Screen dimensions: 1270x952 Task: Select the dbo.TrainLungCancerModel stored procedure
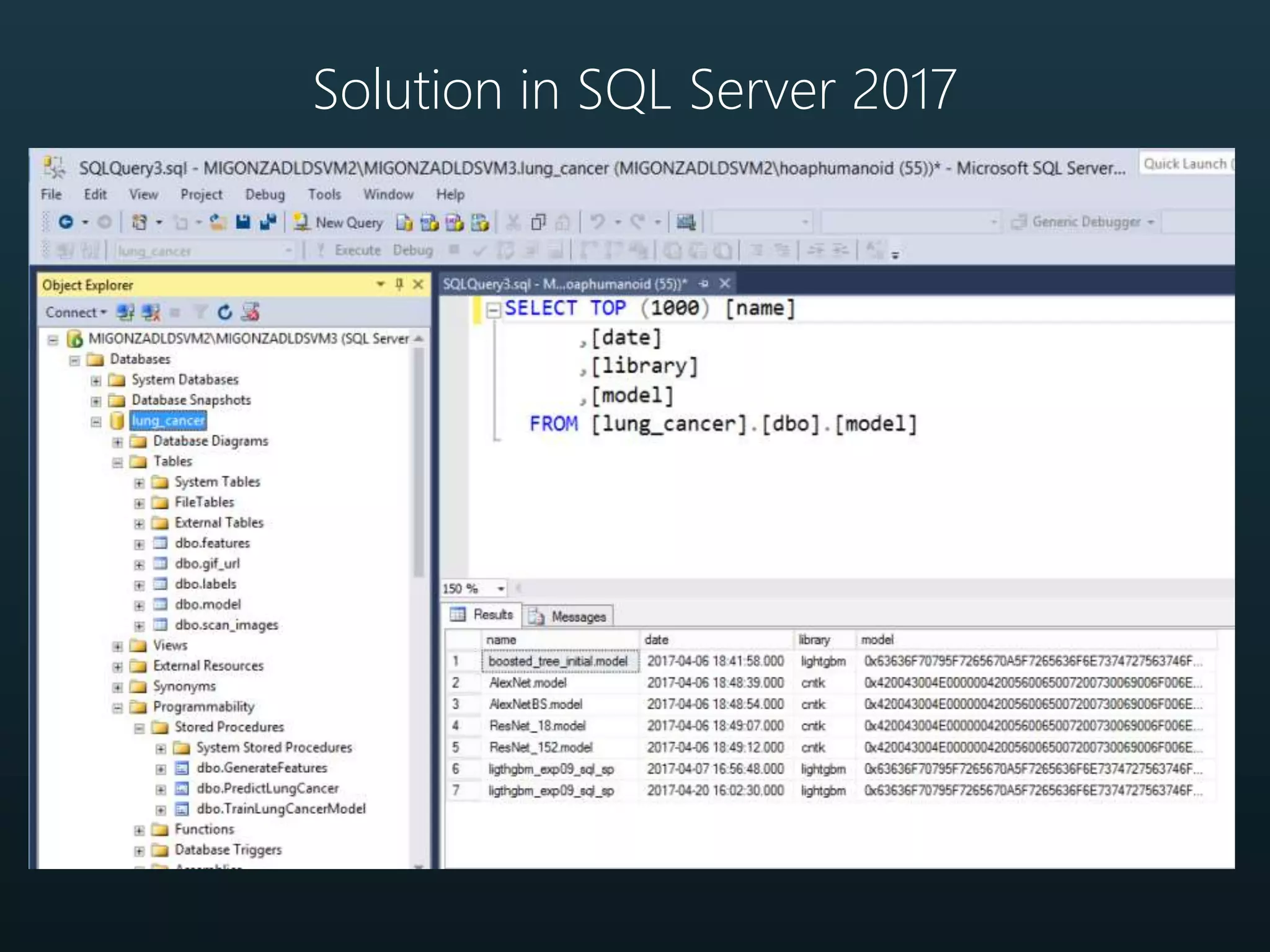(x=281, y=809)
